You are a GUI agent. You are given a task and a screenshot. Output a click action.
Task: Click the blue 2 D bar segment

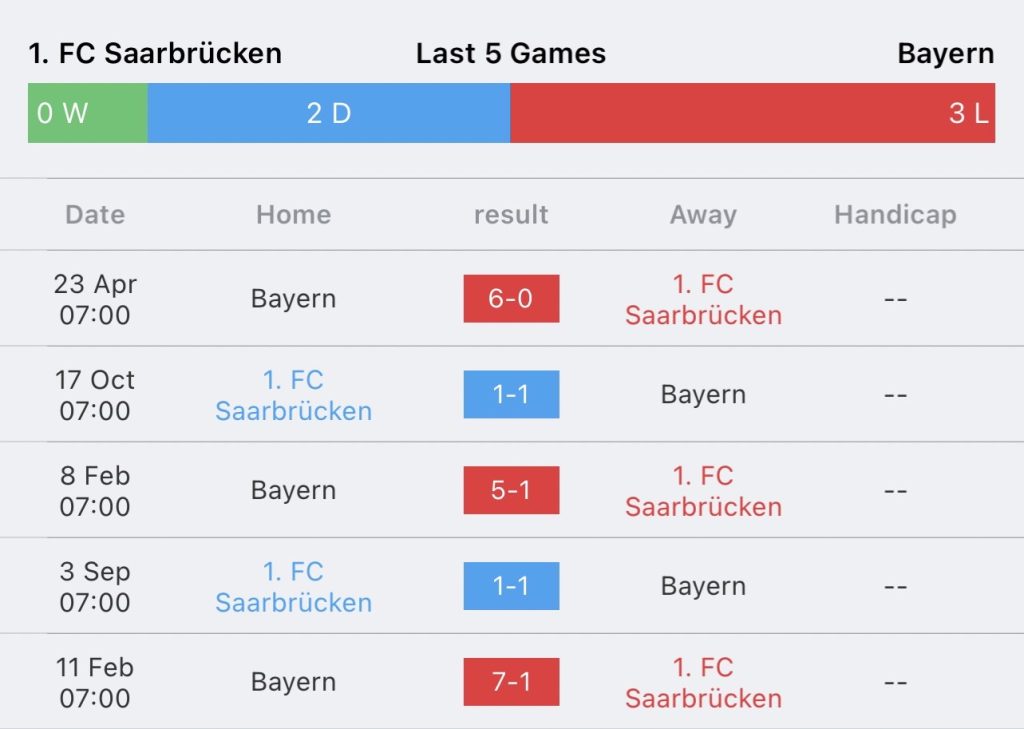329,113
